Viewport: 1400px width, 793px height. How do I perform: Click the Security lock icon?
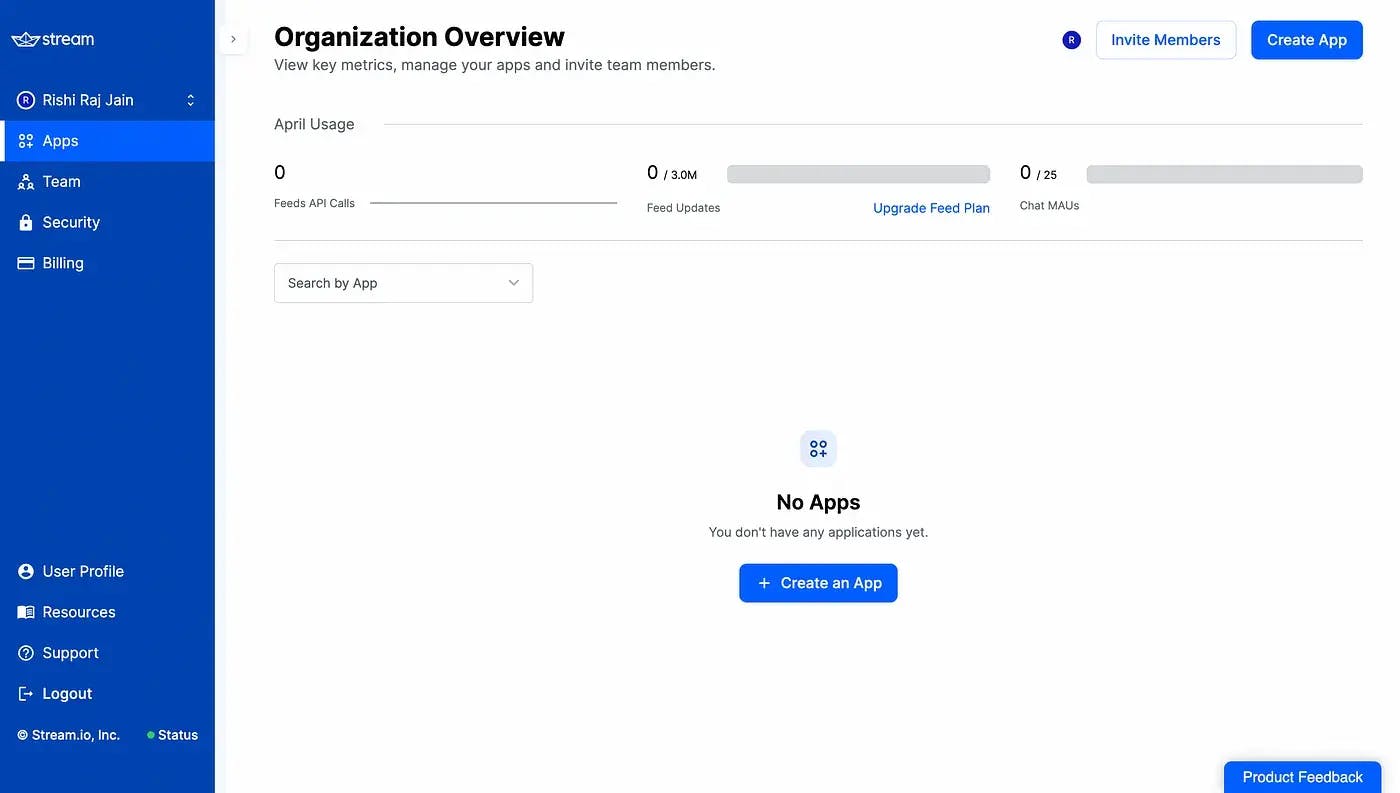click(26, 223)
